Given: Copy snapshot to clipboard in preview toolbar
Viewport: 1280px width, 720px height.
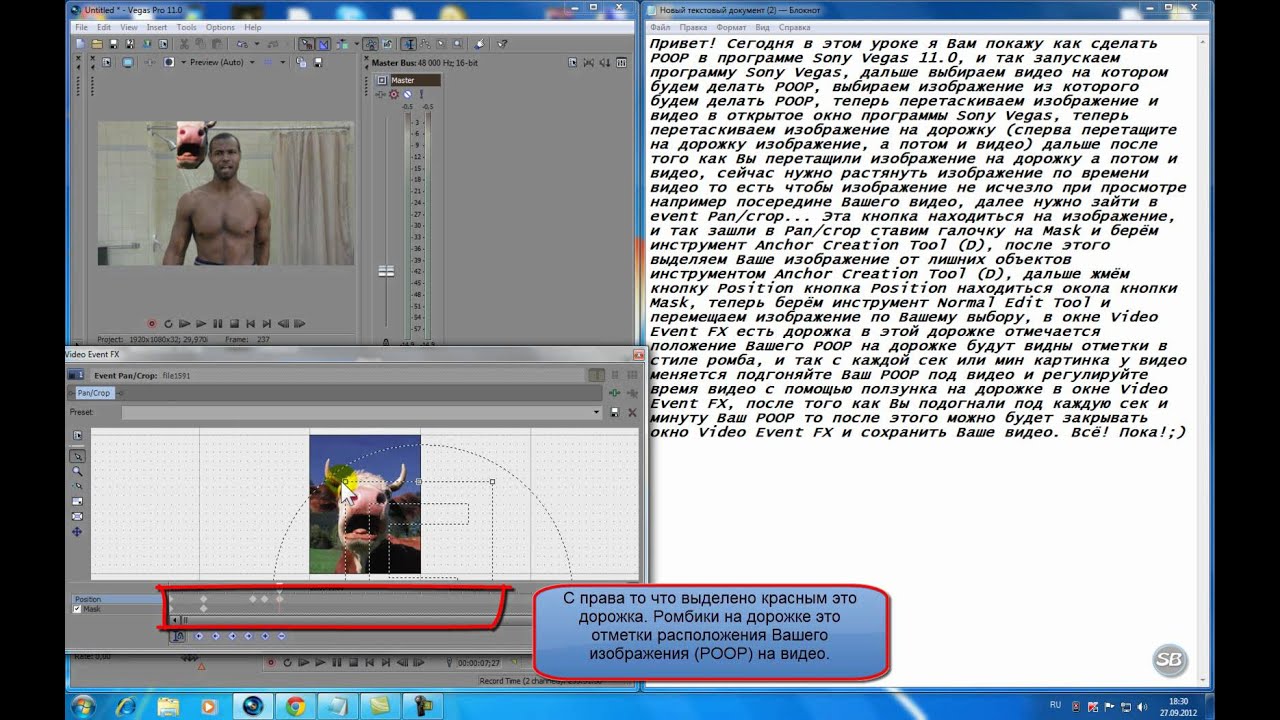Looking at the screenshot, I should coord(301,62).
